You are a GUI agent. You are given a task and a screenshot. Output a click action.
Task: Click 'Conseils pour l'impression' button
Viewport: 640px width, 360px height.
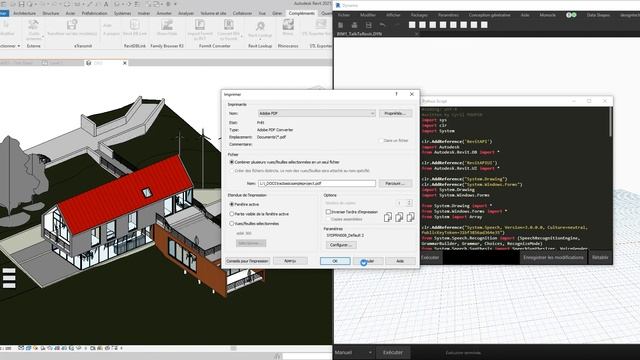(247, 260)
